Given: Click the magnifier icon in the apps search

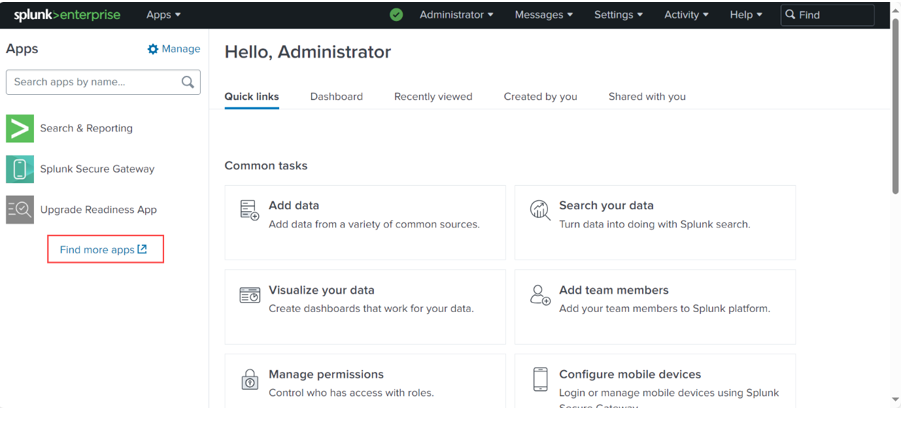Looking at the screenshot, I should click(188, 82).
